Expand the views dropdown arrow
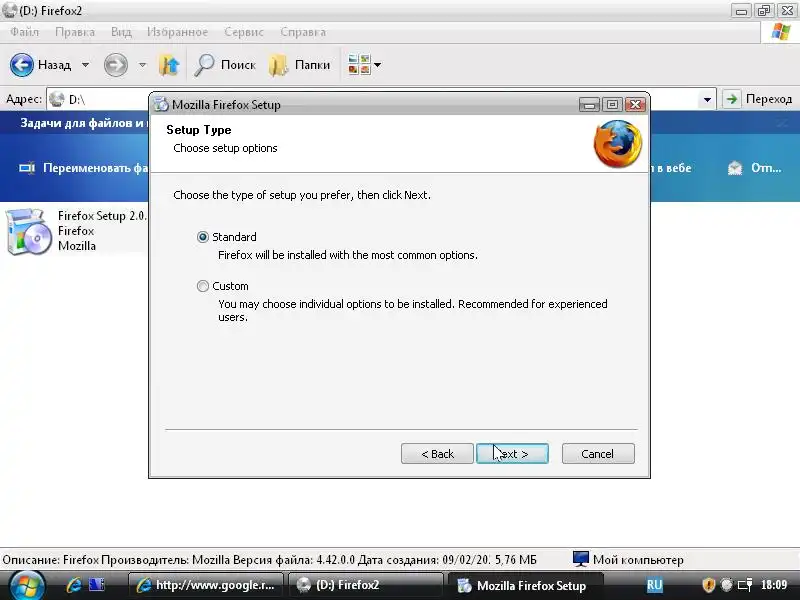Screen dimensions: 800x600 tap(378, 65)
